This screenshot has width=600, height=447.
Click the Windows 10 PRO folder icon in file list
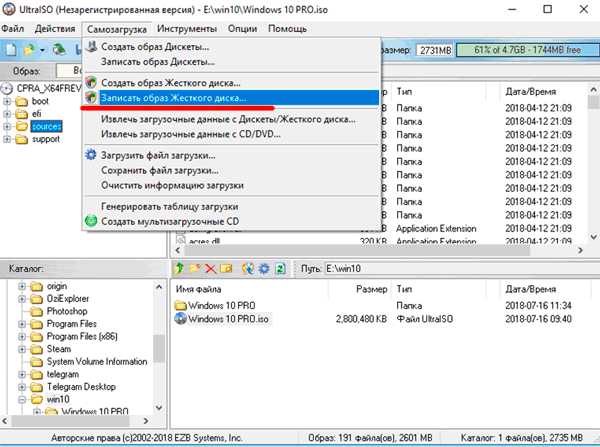coord(180,305)
